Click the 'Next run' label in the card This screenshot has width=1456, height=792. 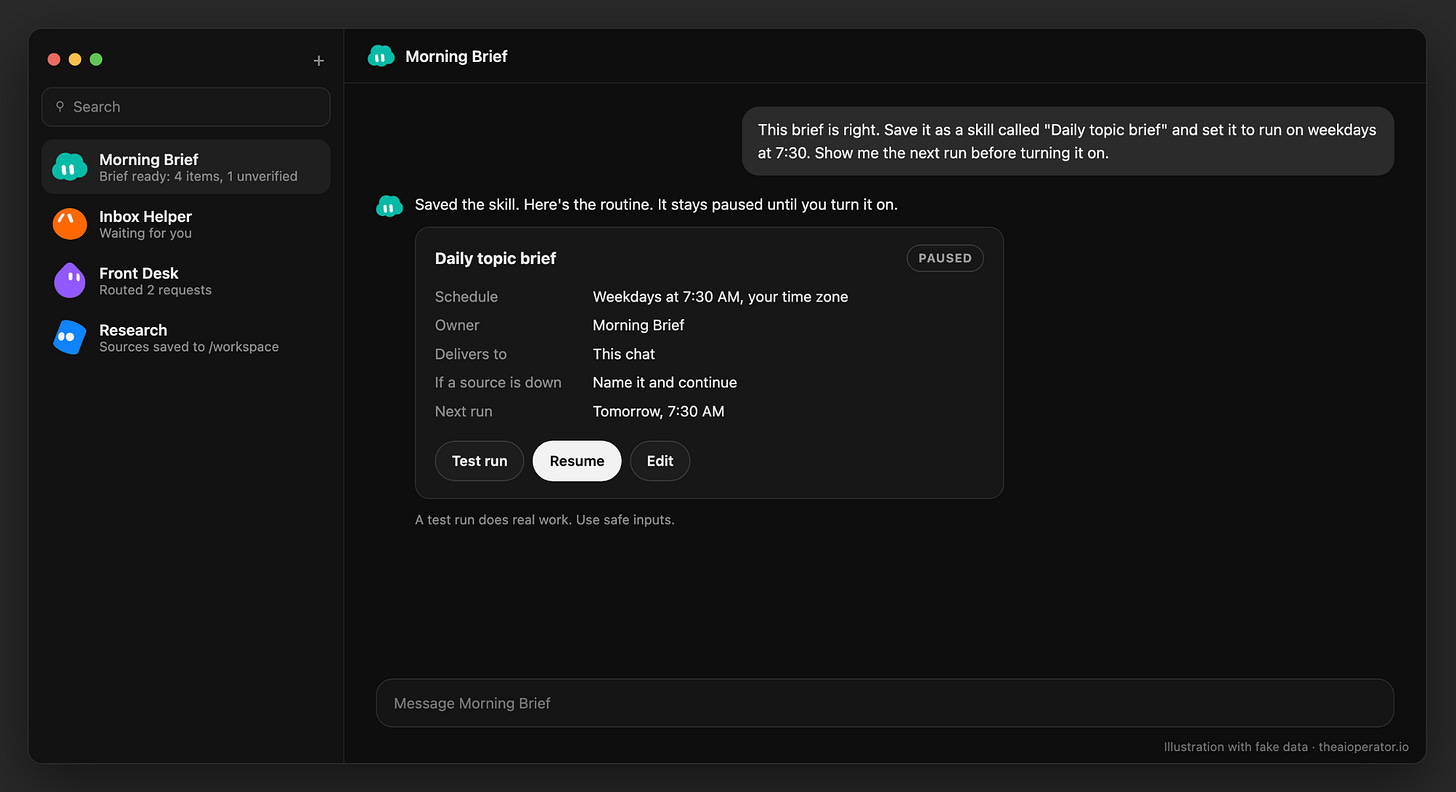(x=464, y=411)
